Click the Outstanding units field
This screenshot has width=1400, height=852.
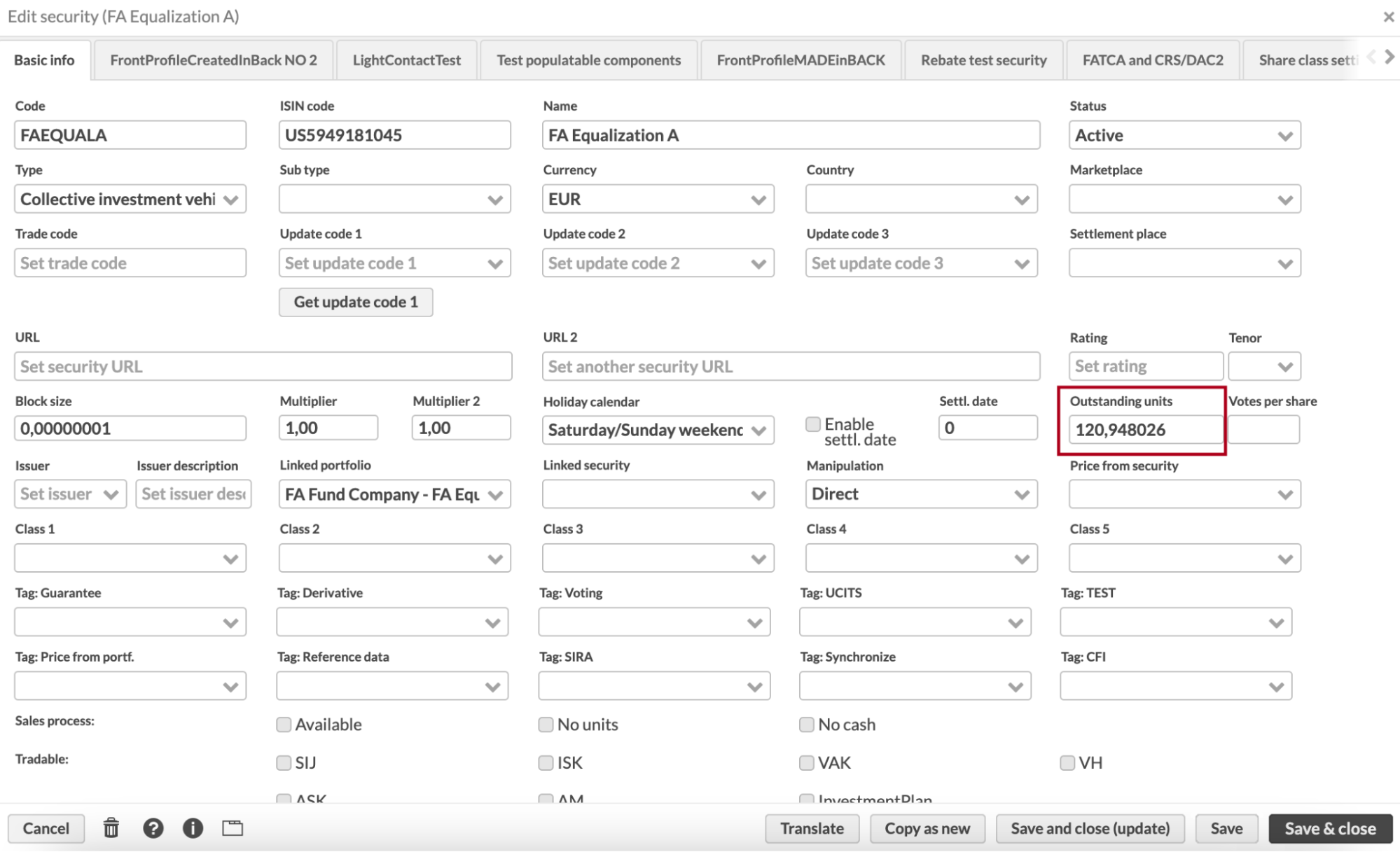tap(1146, 429)
